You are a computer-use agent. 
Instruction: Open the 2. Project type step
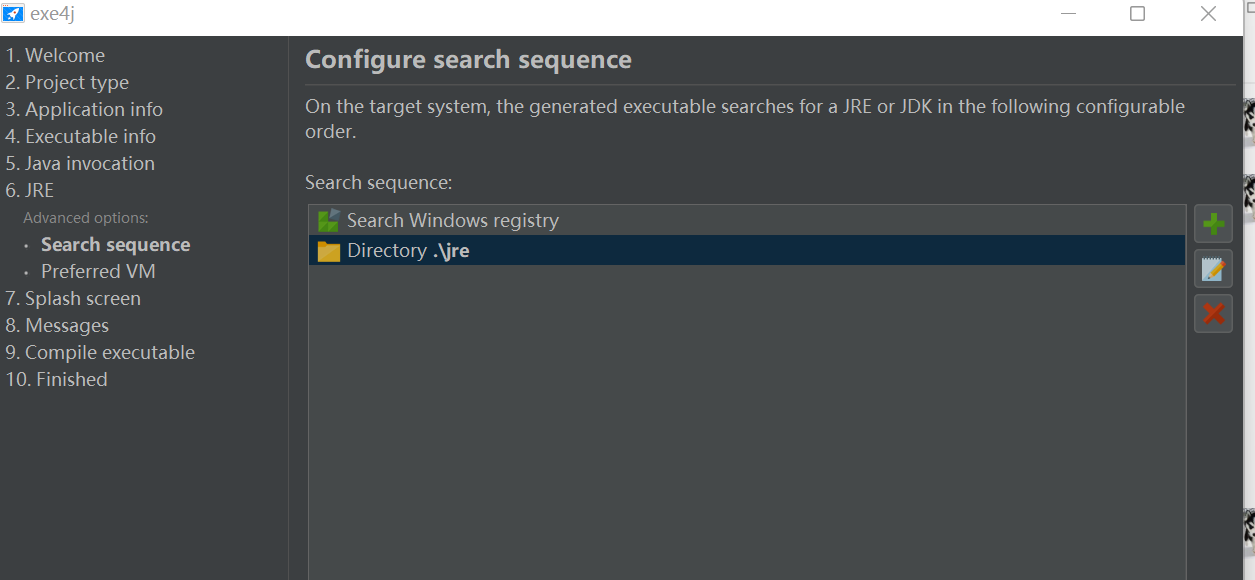point(67,83)
